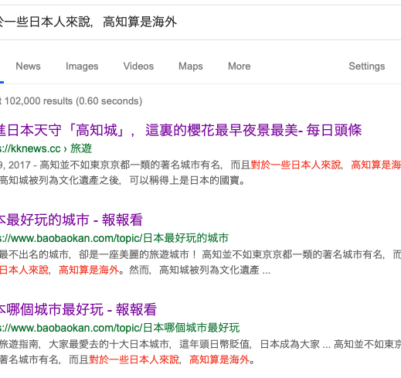Click into the search query field
This screenshot has height=378, width=401.
tap(200, 22)
